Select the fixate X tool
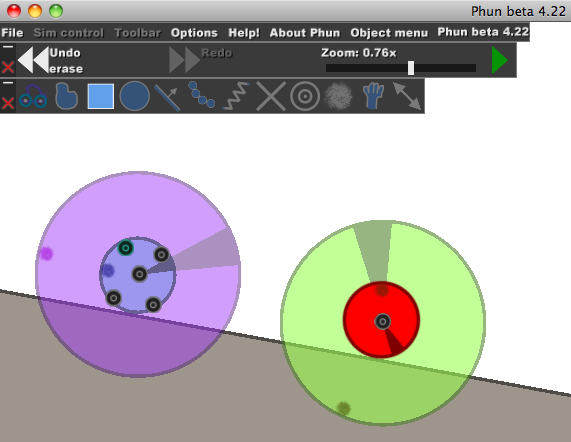 coord(271,96)
